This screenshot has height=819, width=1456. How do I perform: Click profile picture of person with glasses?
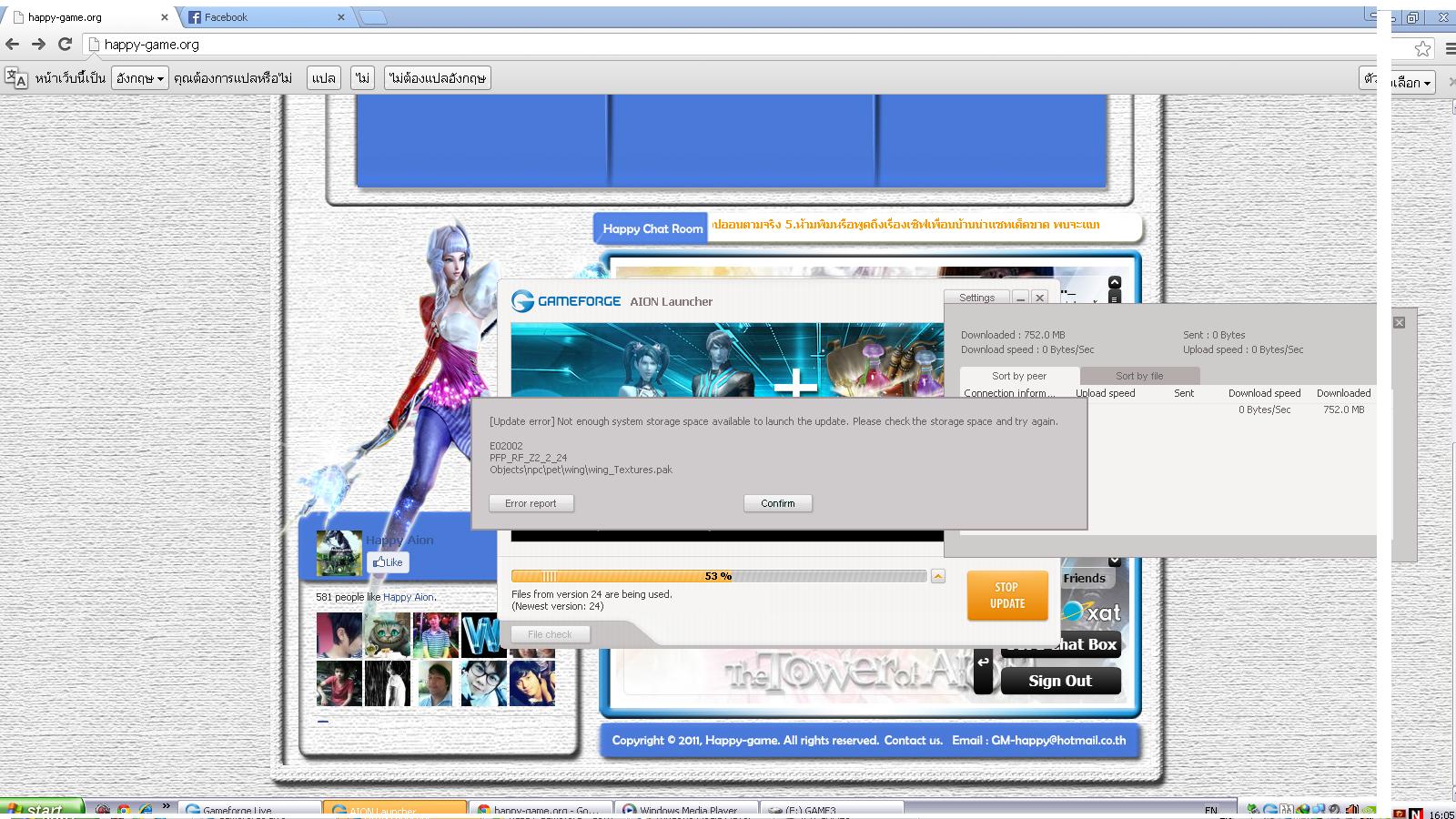(x=483, y=683)
